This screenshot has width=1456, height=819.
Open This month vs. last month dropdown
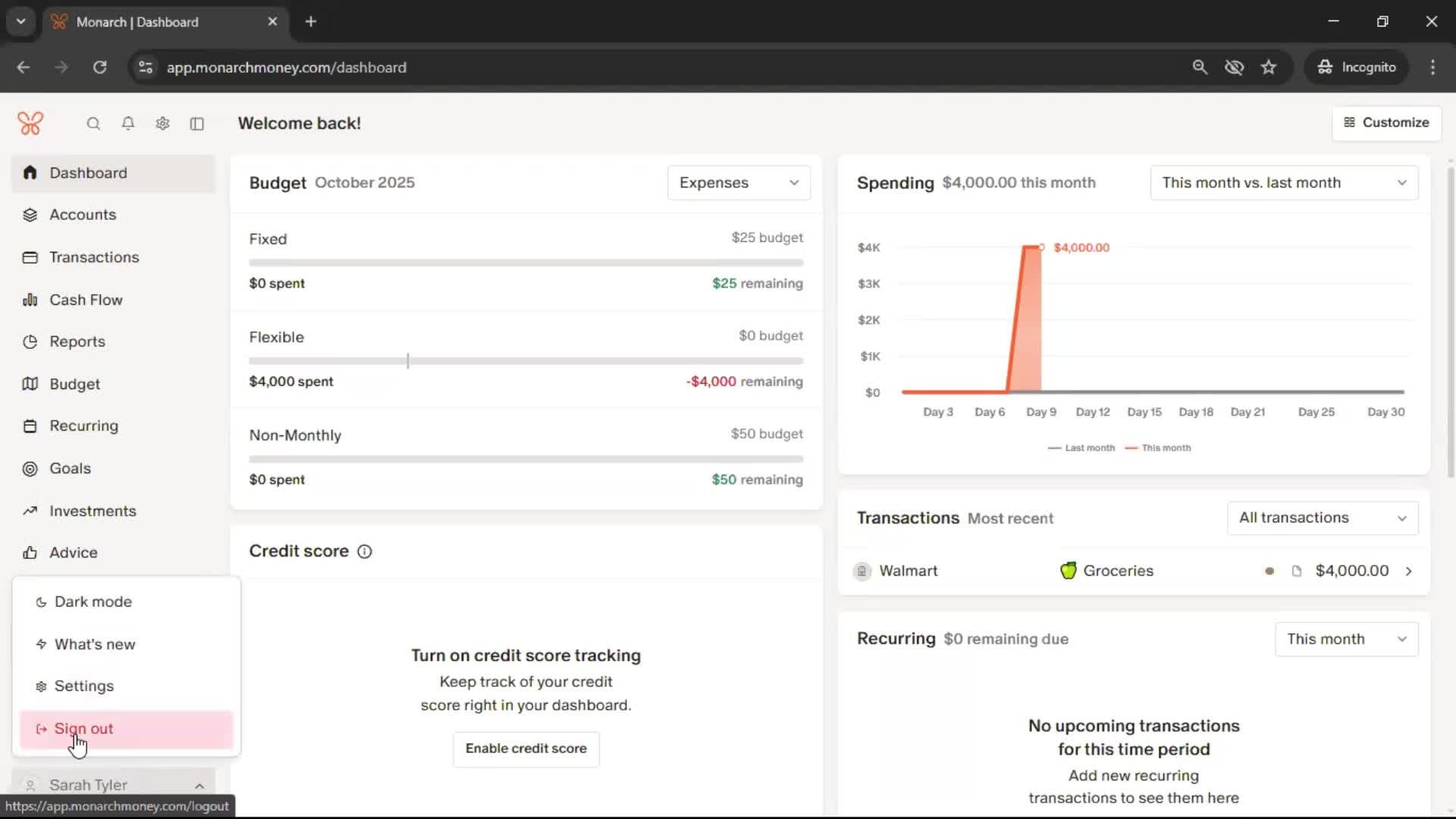pyautogui.click(x=1284, y=183)
